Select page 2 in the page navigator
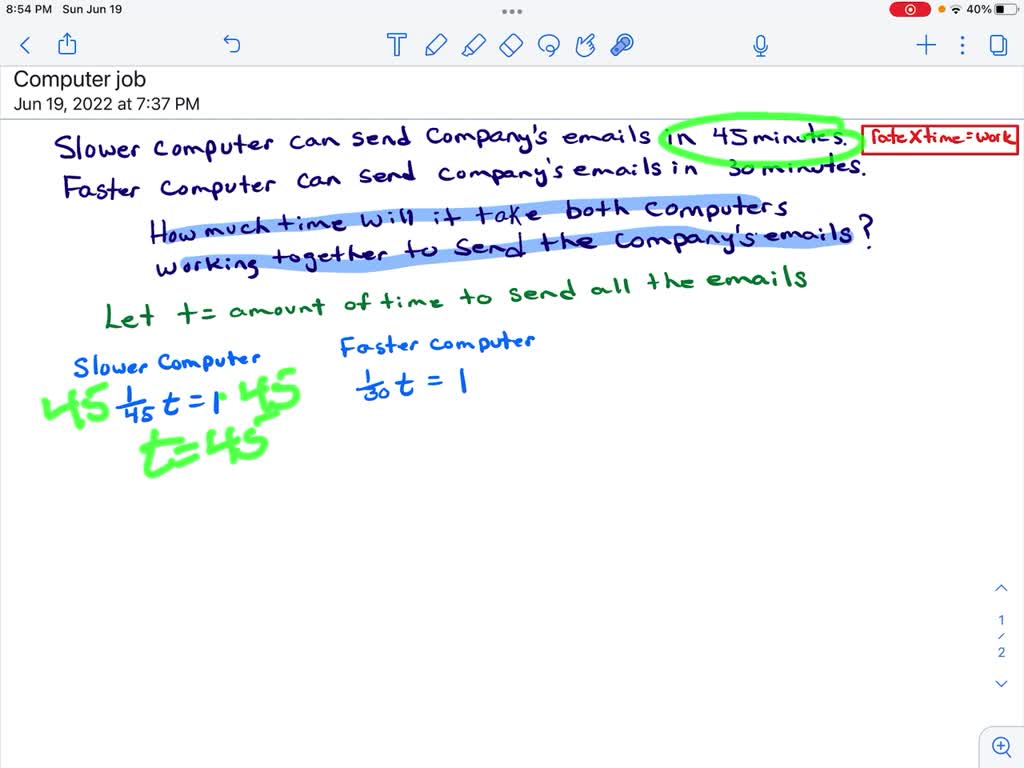The image size is (1024, 768). pyautogui.click(x=1001, y=651)
